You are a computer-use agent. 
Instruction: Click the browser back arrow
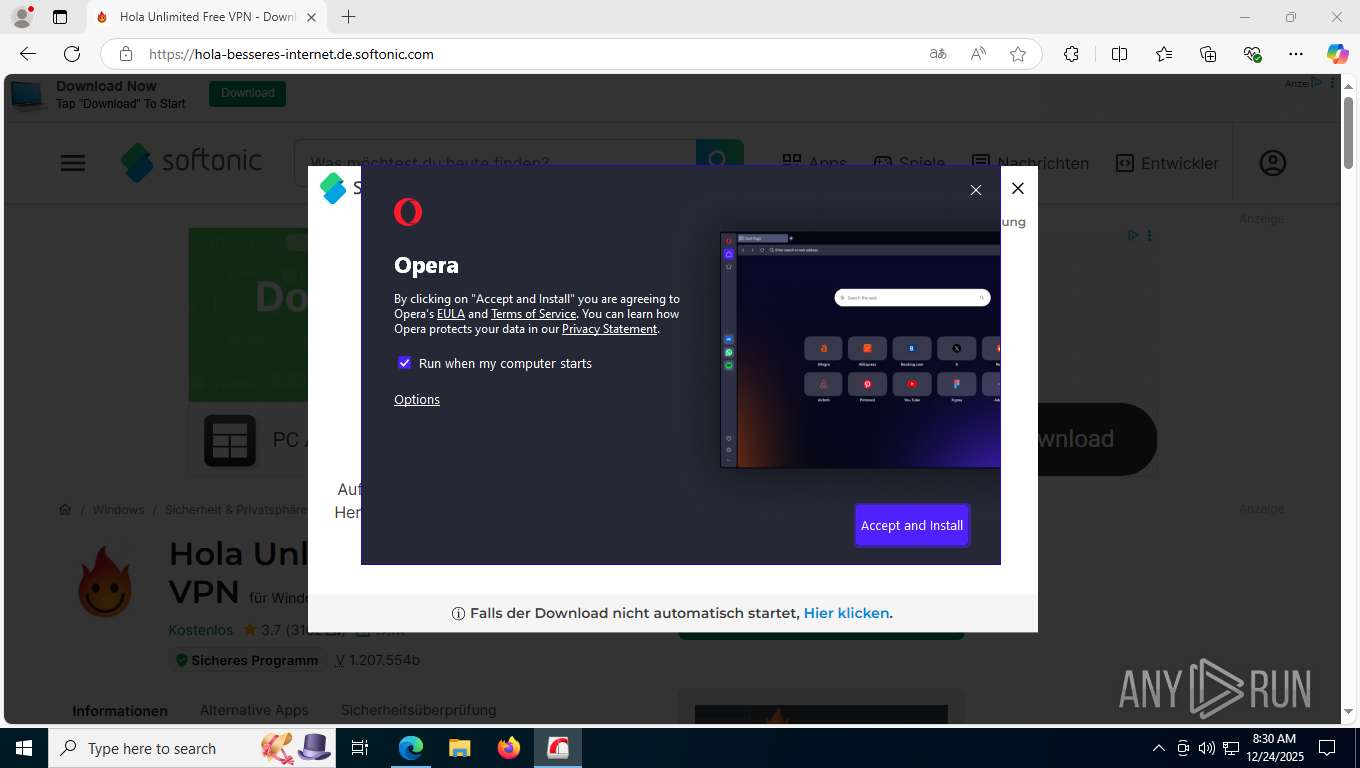[28, 54]
